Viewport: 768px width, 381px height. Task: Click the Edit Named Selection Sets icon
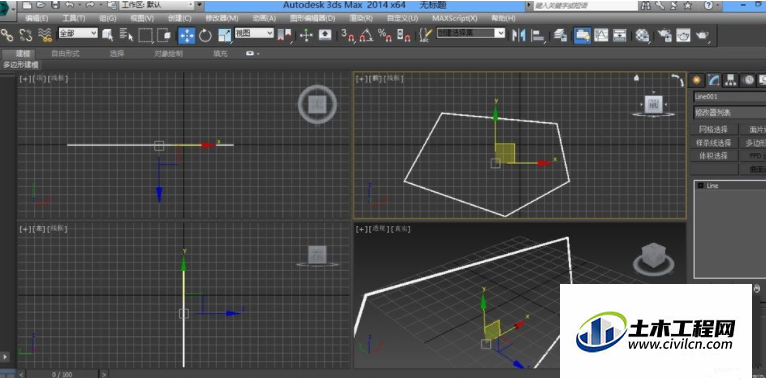426,35
